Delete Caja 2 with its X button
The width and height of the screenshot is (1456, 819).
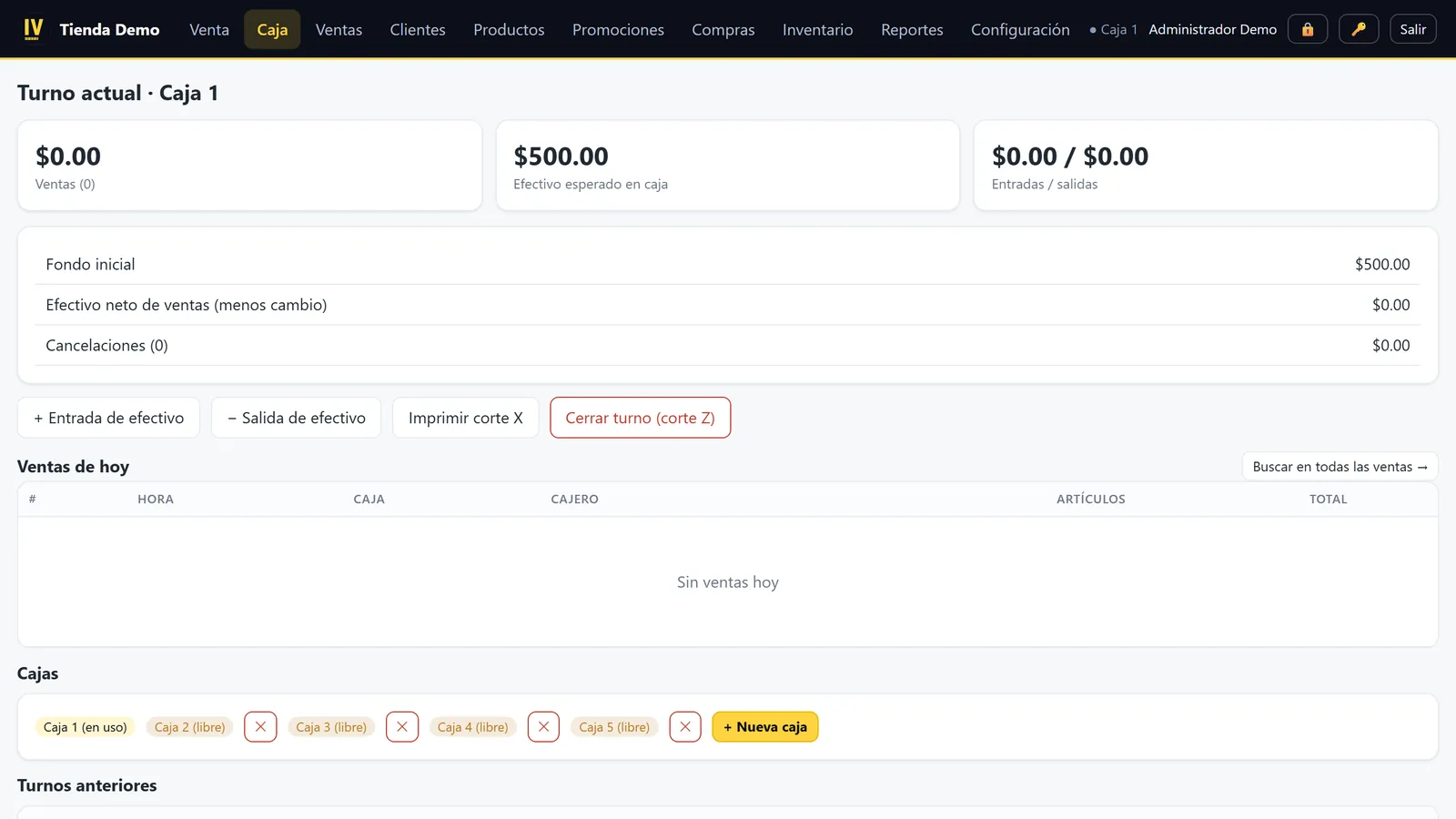(260, 727)
